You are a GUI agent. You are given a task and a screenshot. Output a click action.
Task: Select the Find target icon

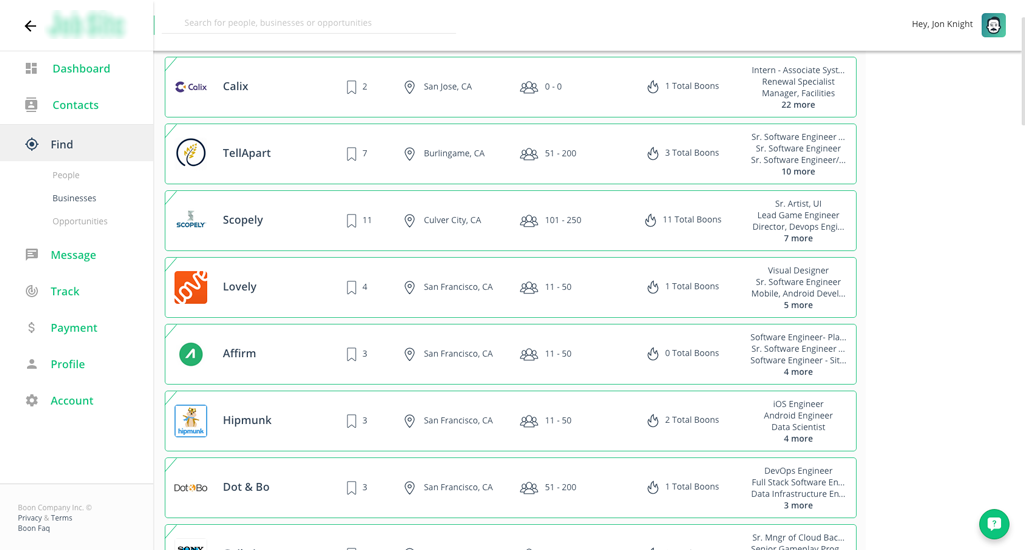coord(31,145)
